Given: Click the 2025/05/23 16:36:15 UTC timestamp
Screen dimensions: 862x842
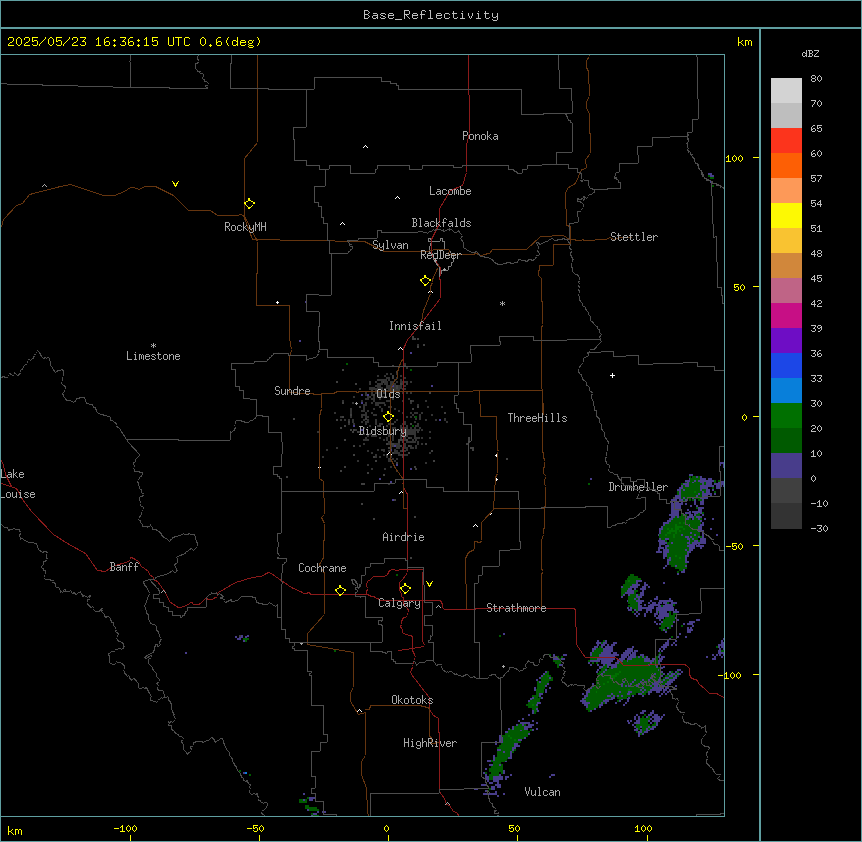Looking at the screenshot, I should [99, 42].
